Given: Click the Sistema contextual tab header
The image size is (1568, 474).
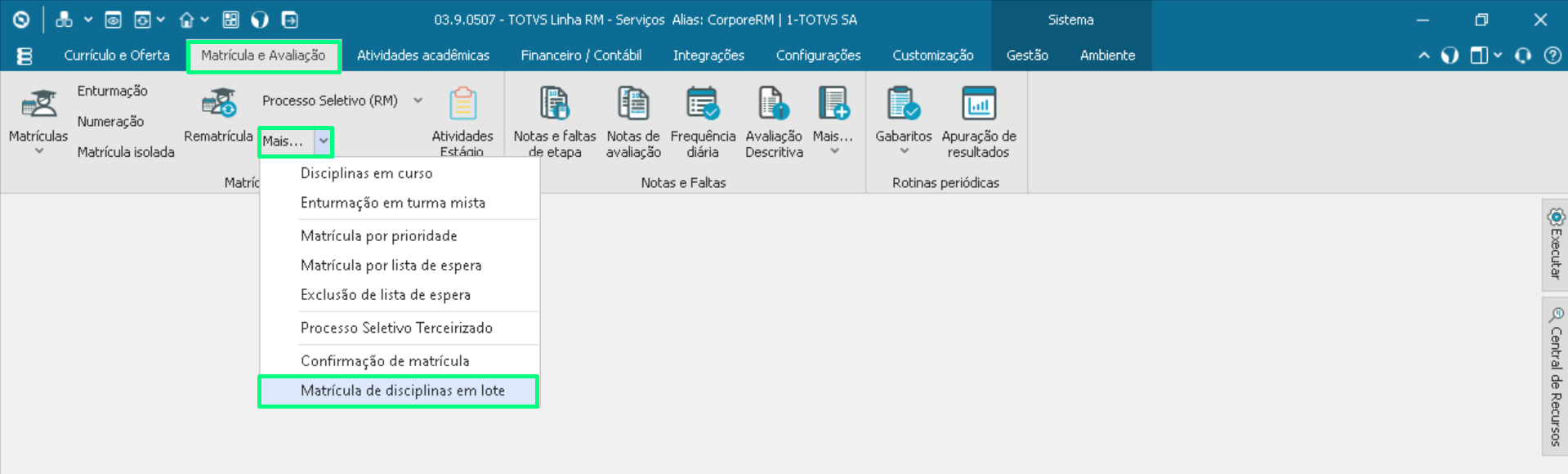Looking at the screenshot, I should (1070, 20).
